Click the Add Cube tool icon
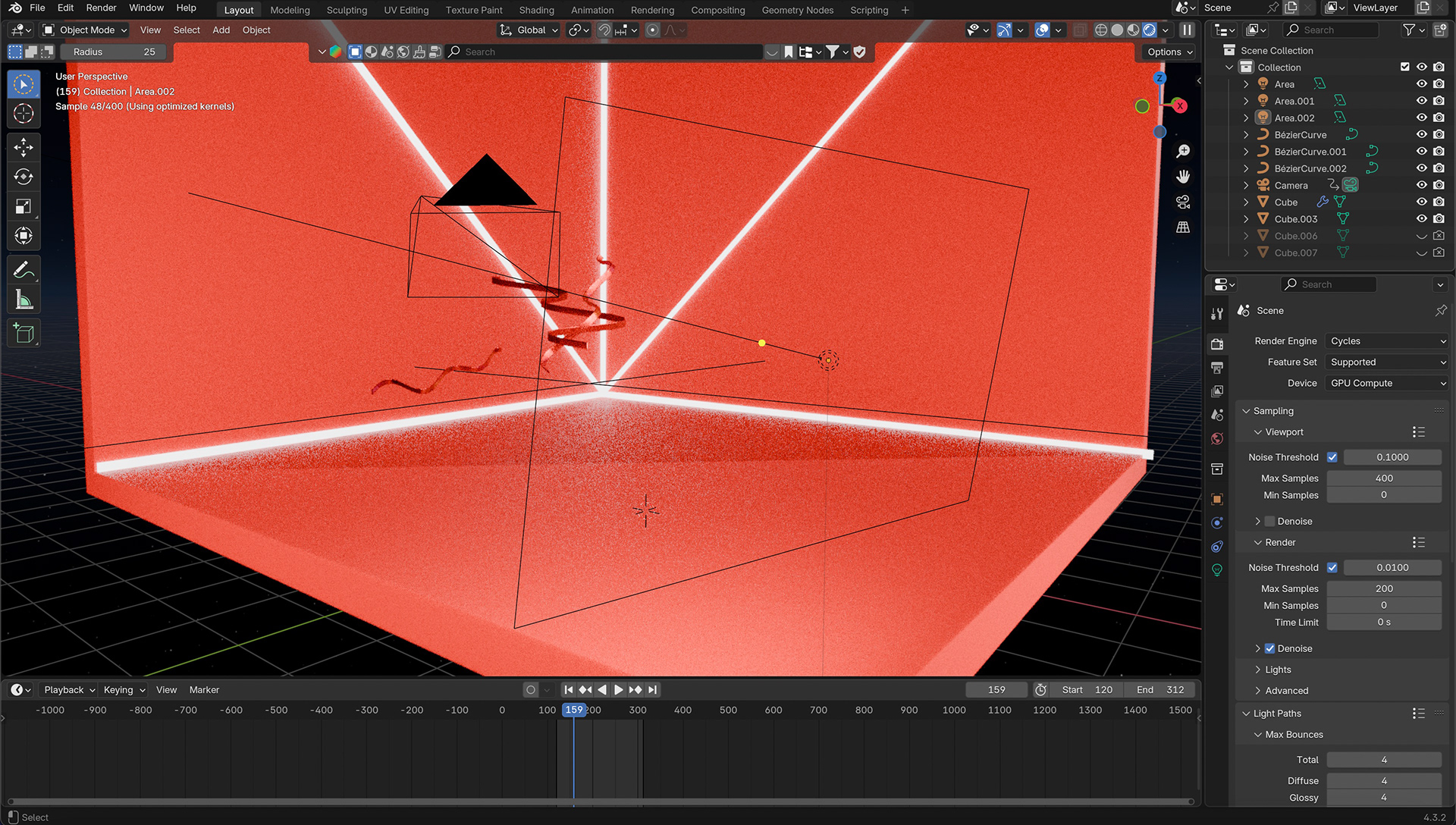The height and width of the screenshot is (825, 1456). click(24, 334)
